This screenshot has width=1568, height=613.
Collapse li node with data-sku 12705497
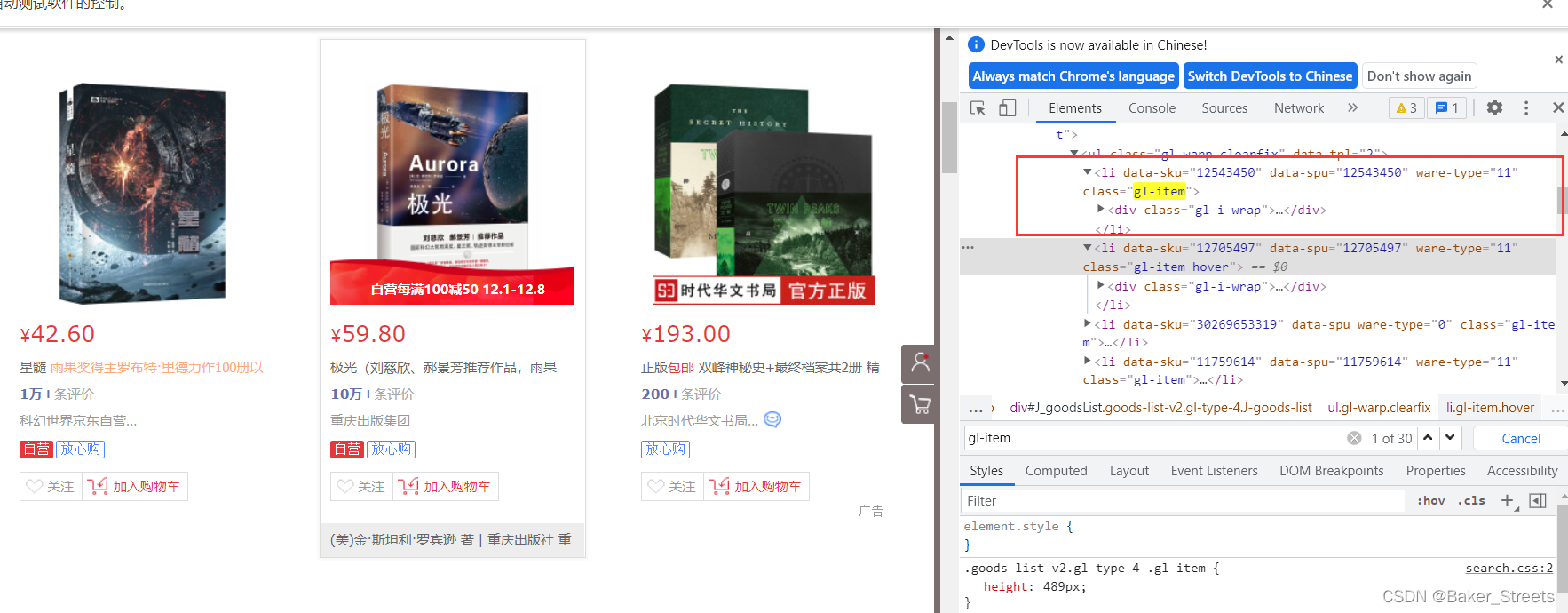click(1087, 248)
